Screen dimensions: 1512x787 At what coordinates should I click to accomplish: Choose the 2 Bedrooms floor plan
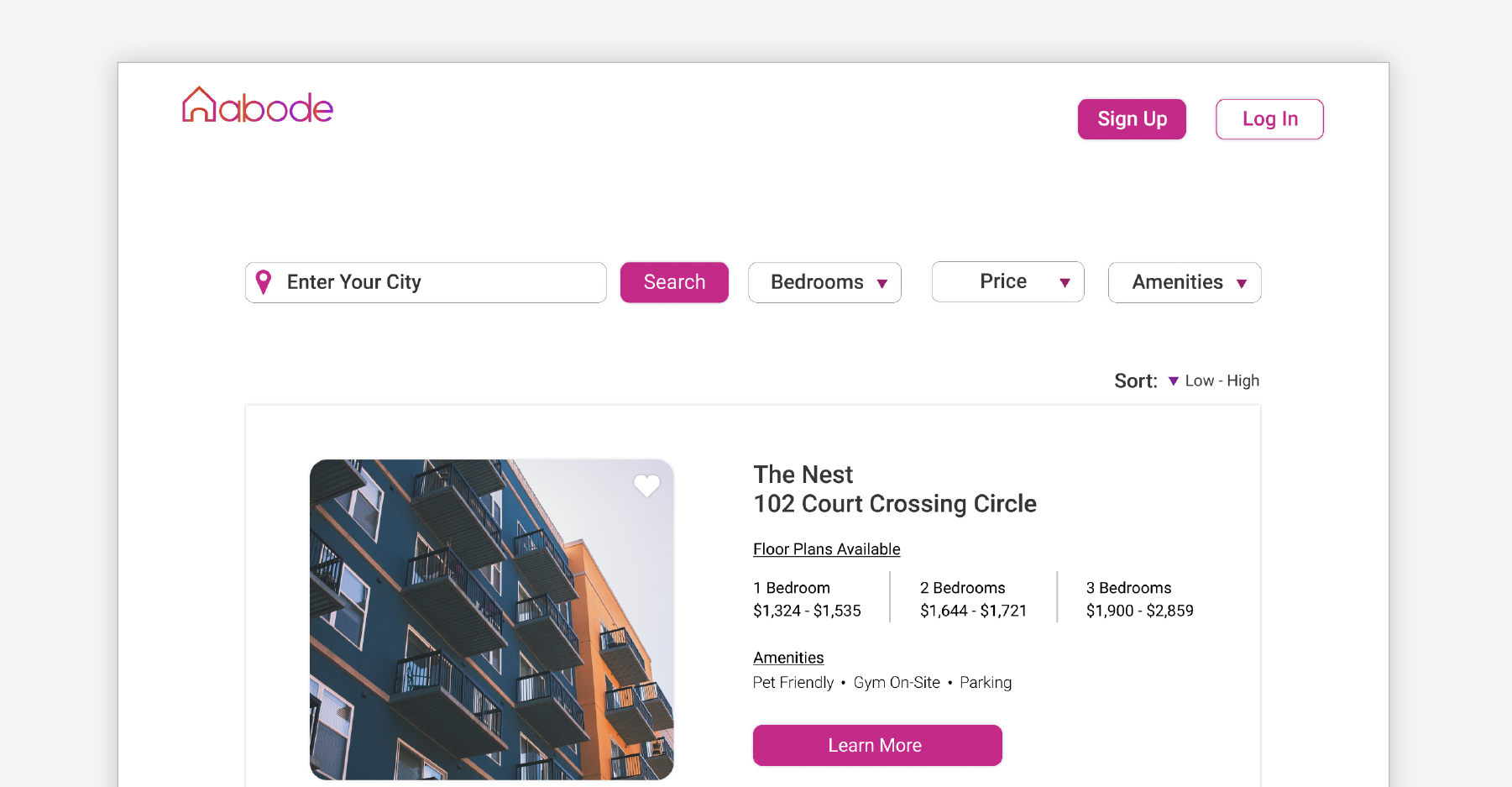tap(973, 599)
